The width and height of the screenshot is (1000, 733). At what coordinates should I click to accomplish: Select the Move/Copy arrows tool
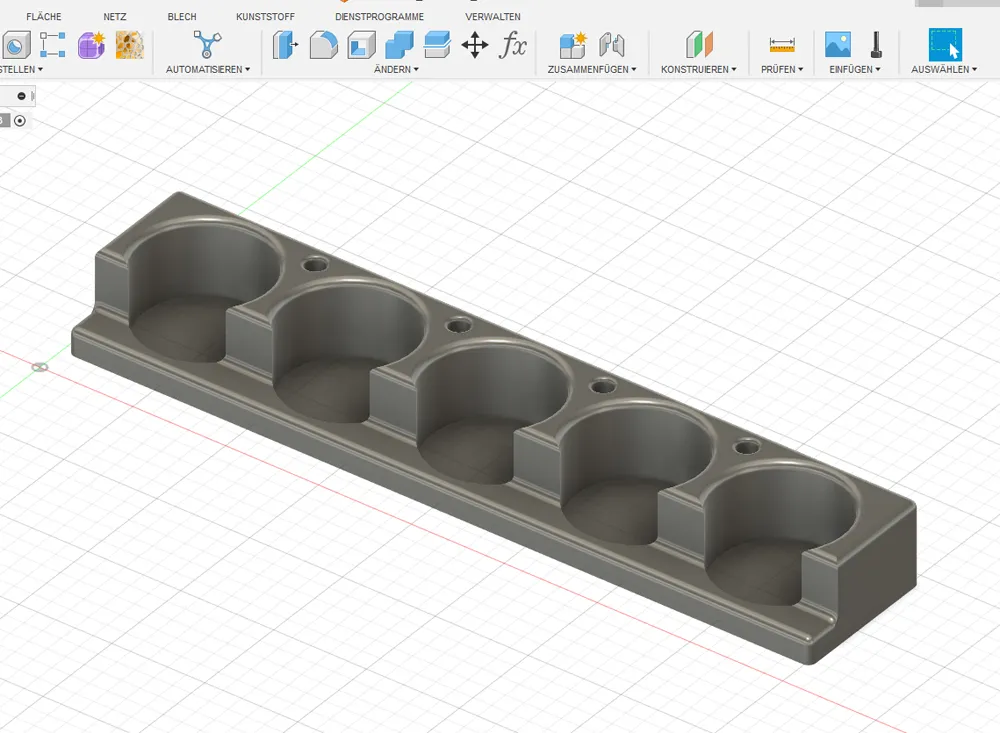tap(475, 44)
